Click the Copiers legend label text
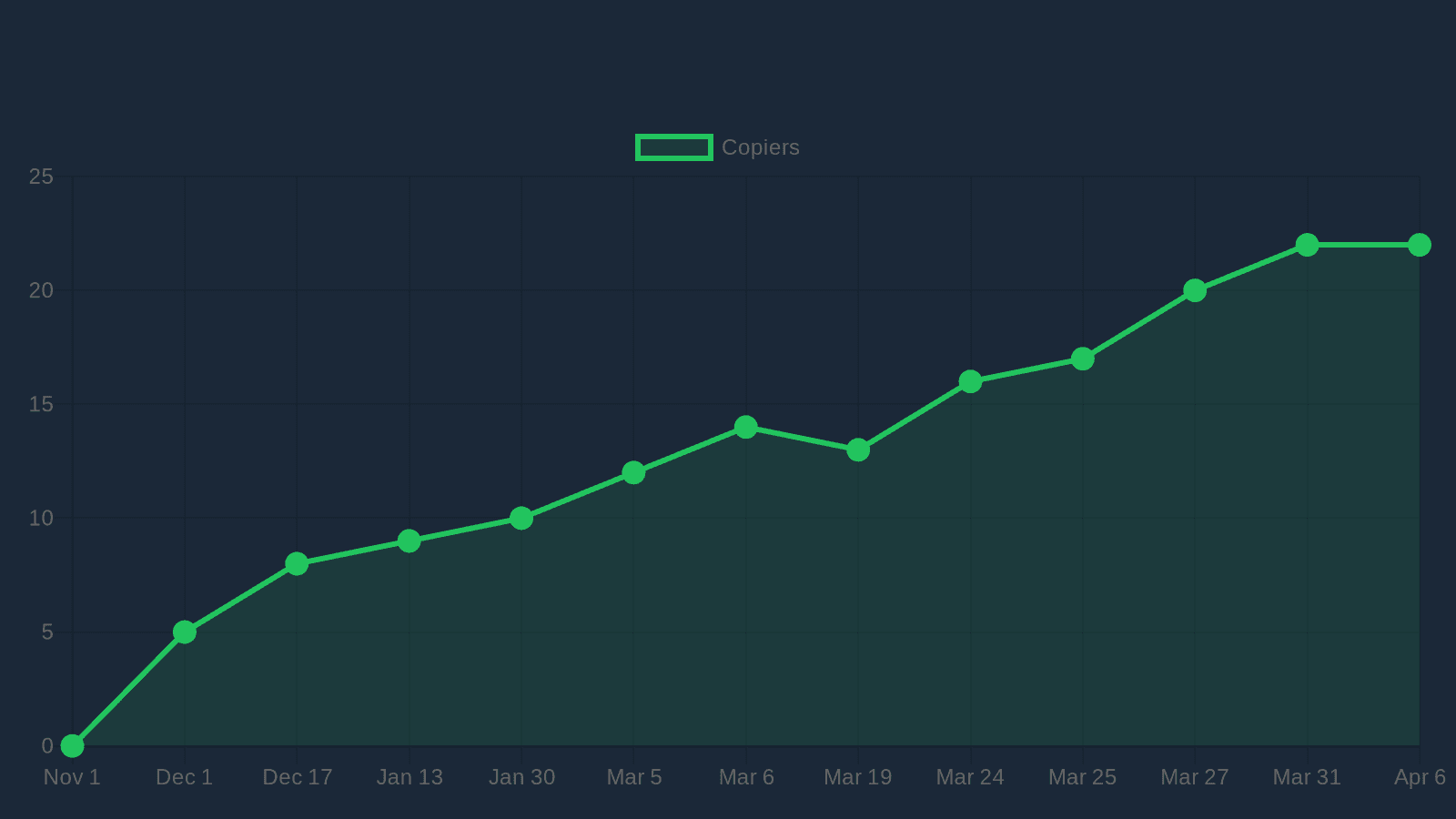The image size is (1456, 819). (x=761, y=147)
